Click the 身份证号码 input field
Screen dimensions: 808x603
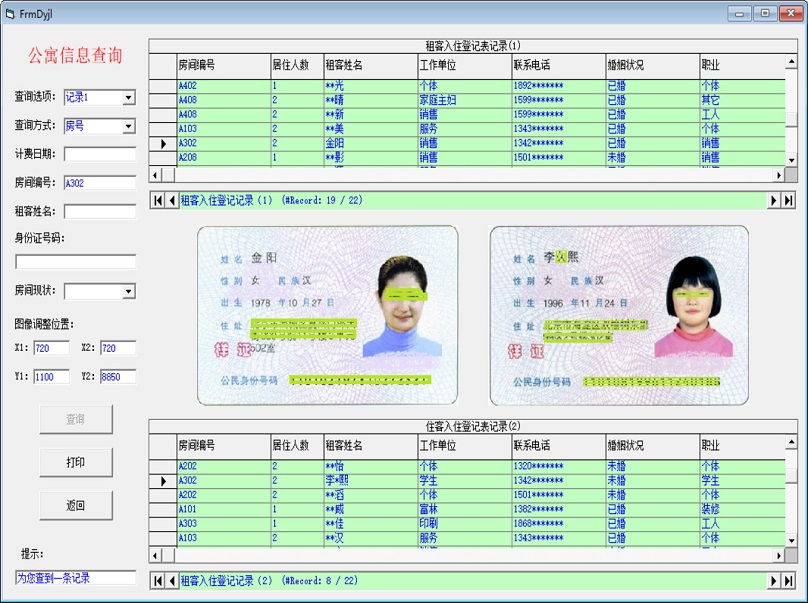(x=76, y=261)
